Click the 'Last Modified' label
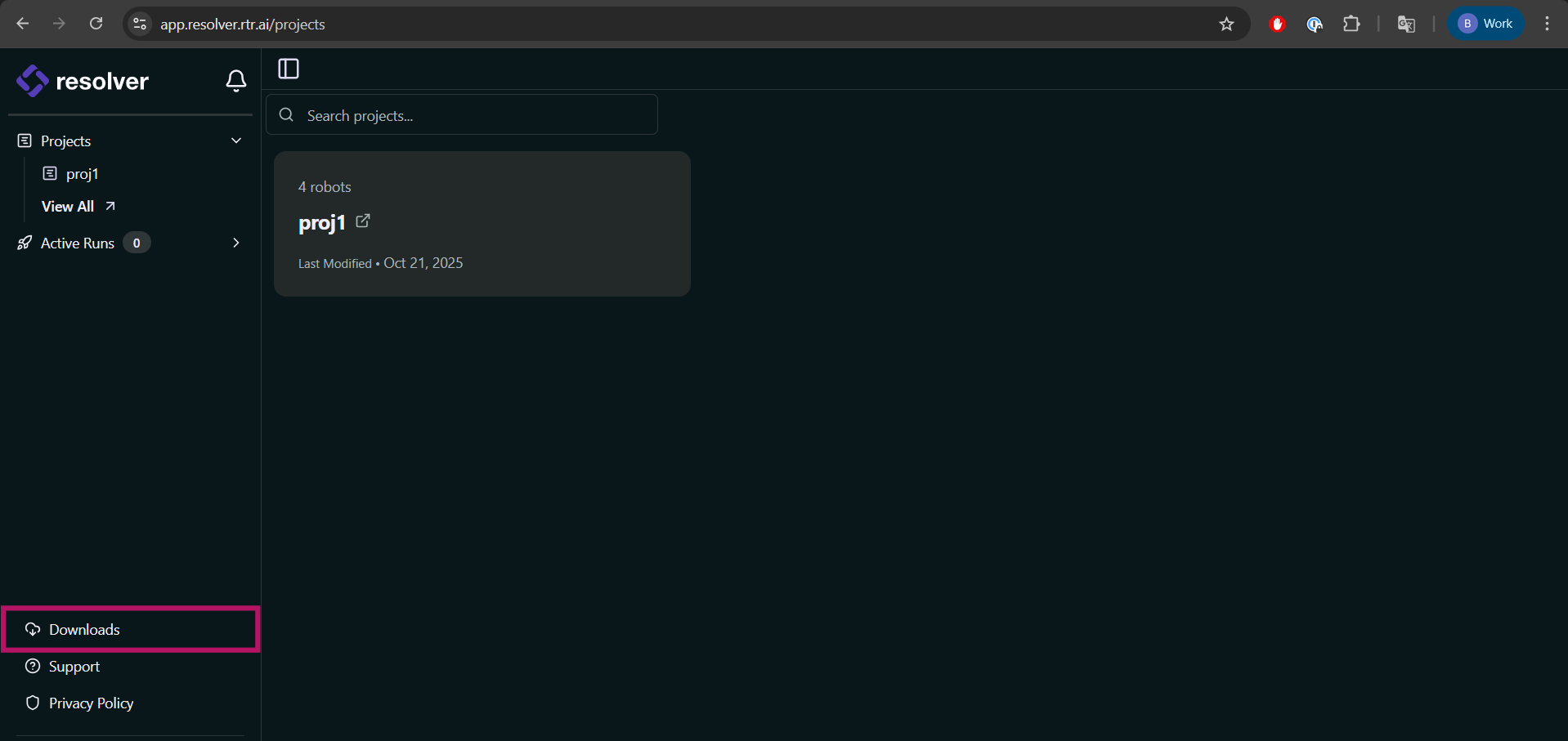Viewport: 1568px width, 741px height. (335, 264)
